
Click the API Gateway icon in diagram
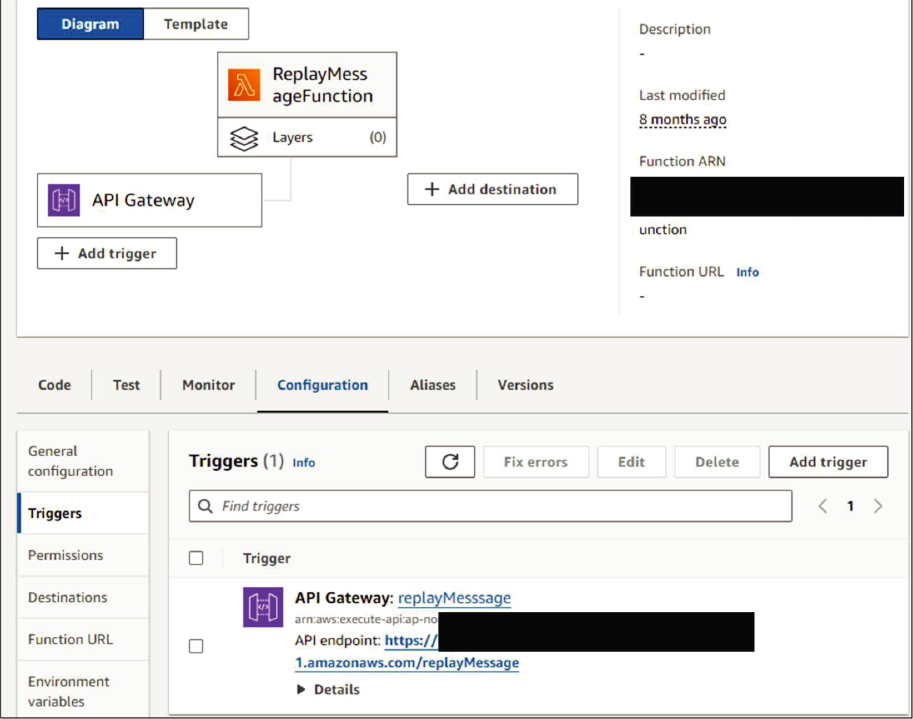click(64, 200)
